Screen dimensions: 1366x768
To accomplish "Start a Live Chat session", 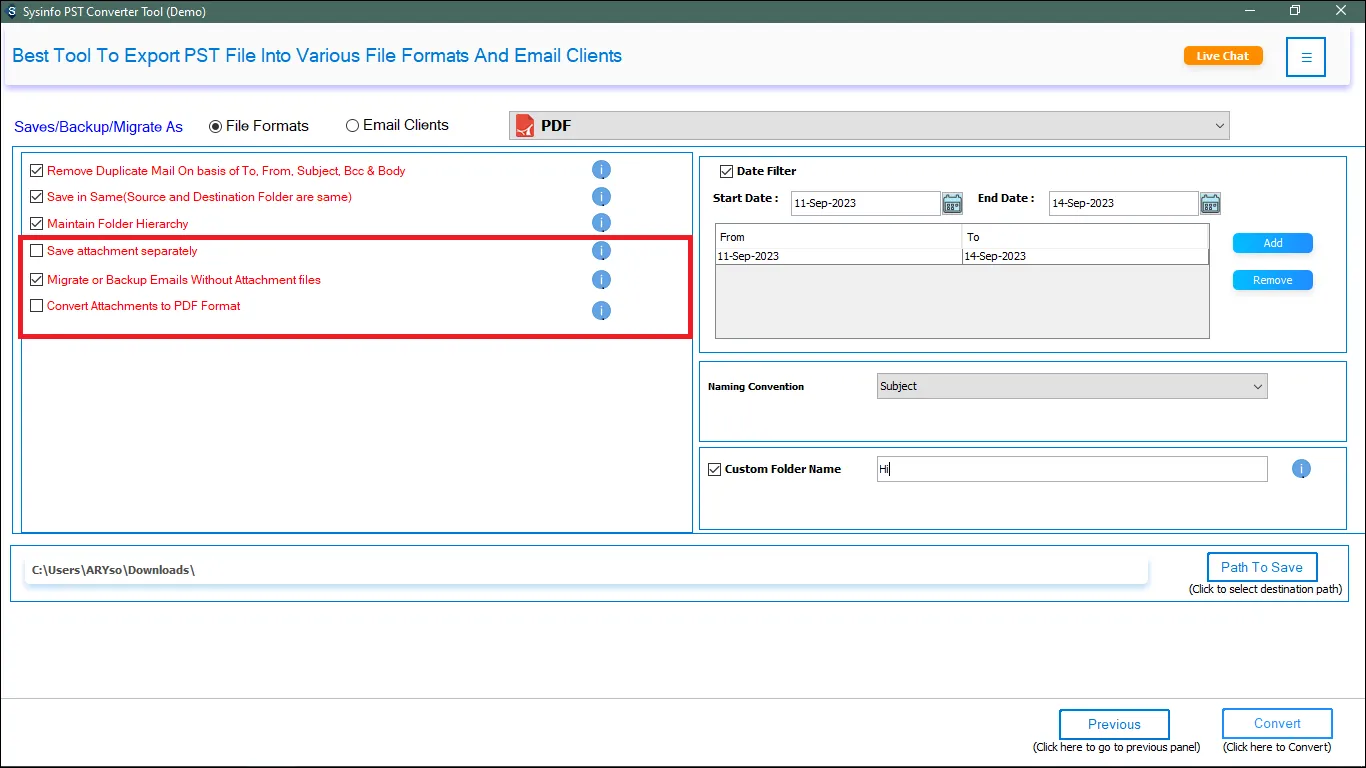I will pos(1223,56).
